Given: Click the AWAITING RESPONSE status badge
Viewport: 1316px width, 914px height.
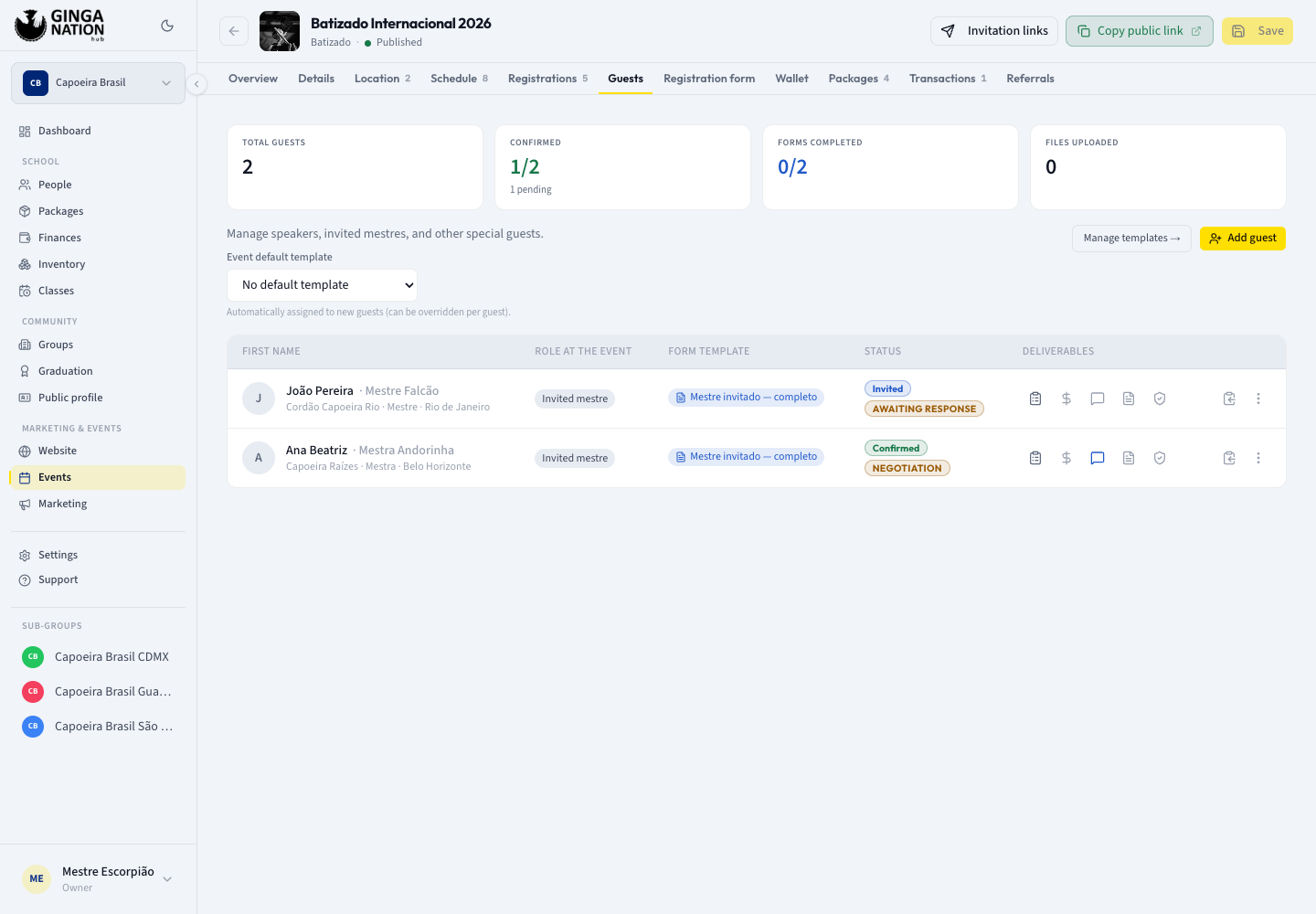Looking at the screenshot, I should tap(924, 409).
